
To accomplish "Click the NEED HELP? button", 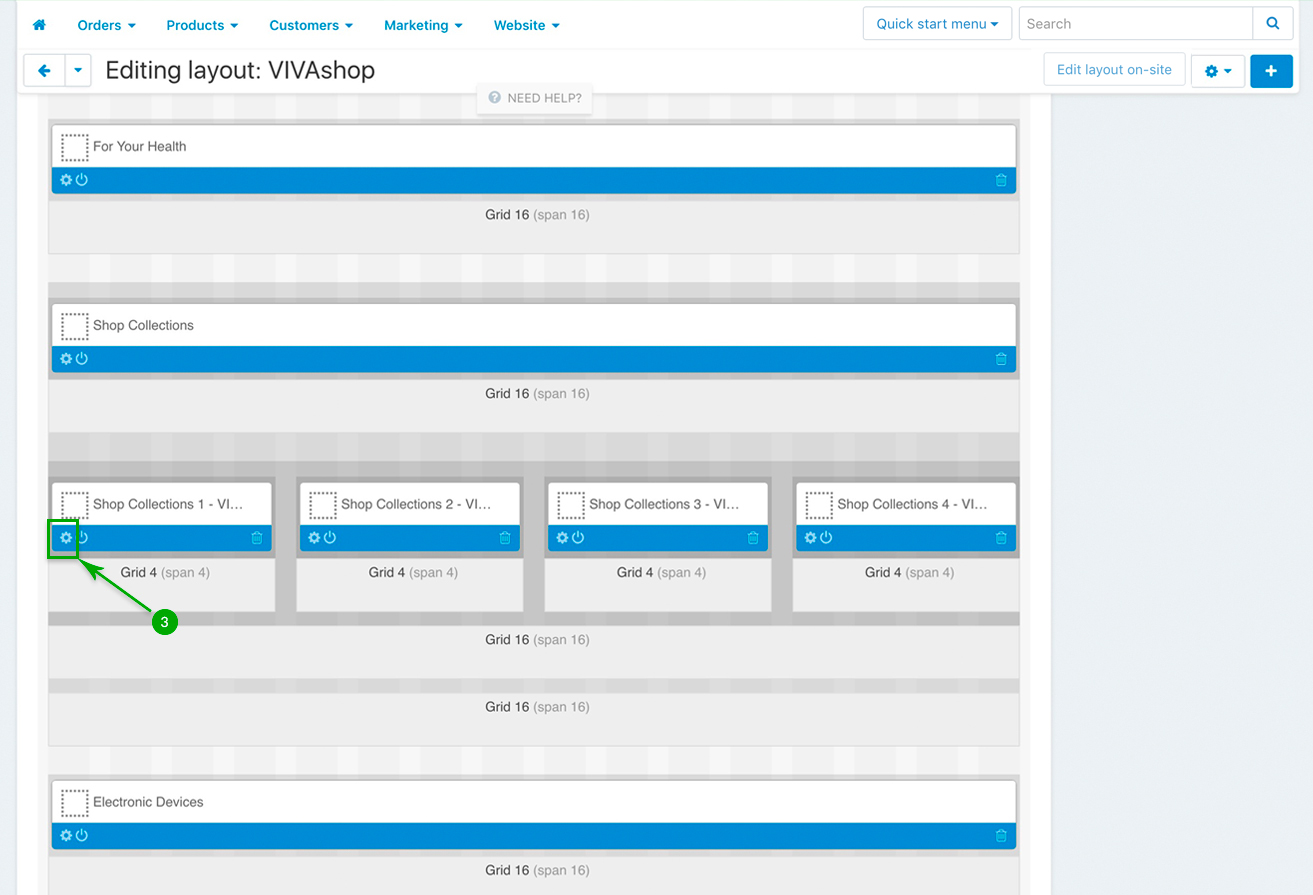I will click(x=535, y=98).
